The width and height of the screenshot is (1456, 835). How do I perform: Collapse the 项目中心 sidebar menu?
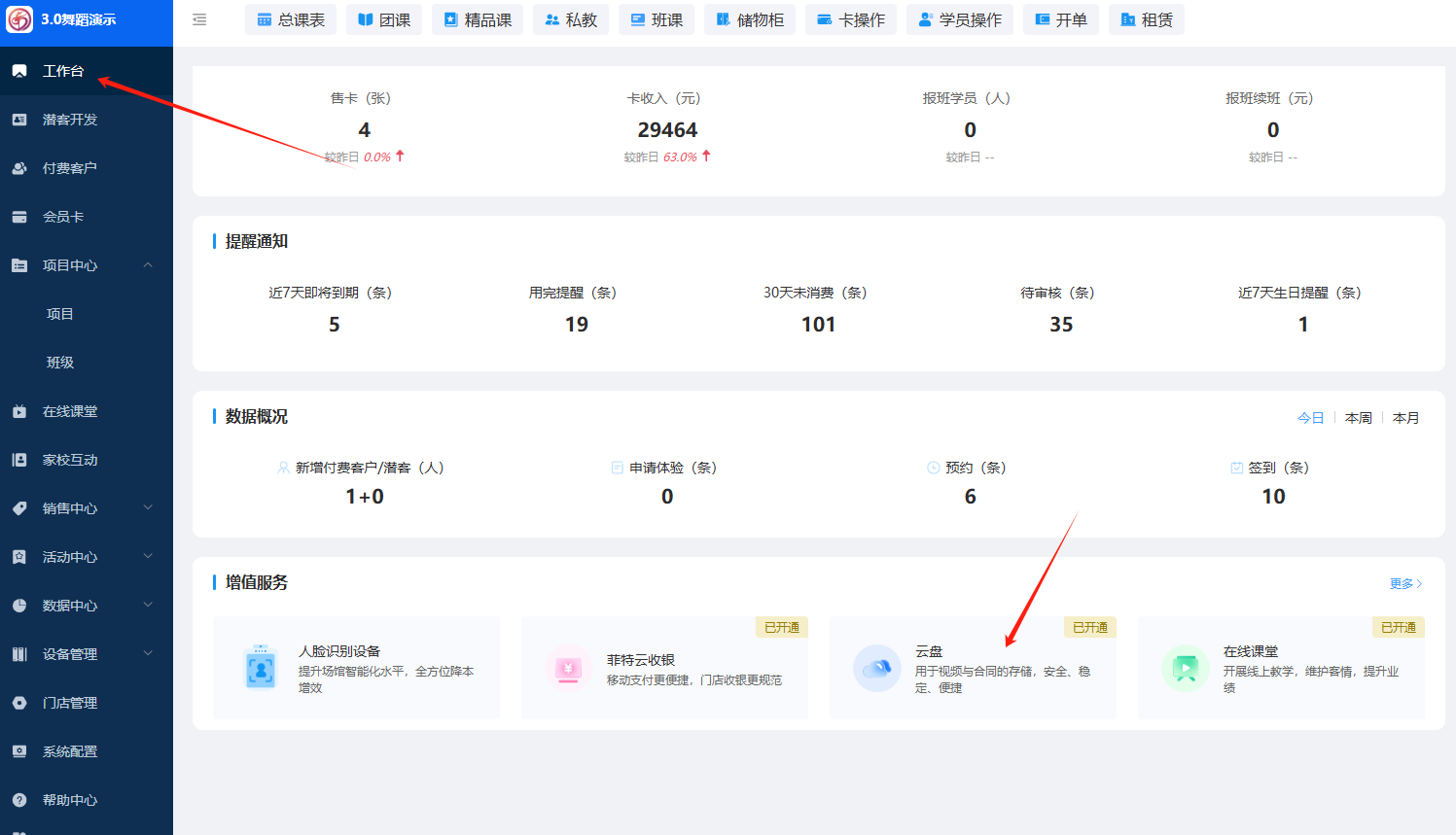coord(148,265)
